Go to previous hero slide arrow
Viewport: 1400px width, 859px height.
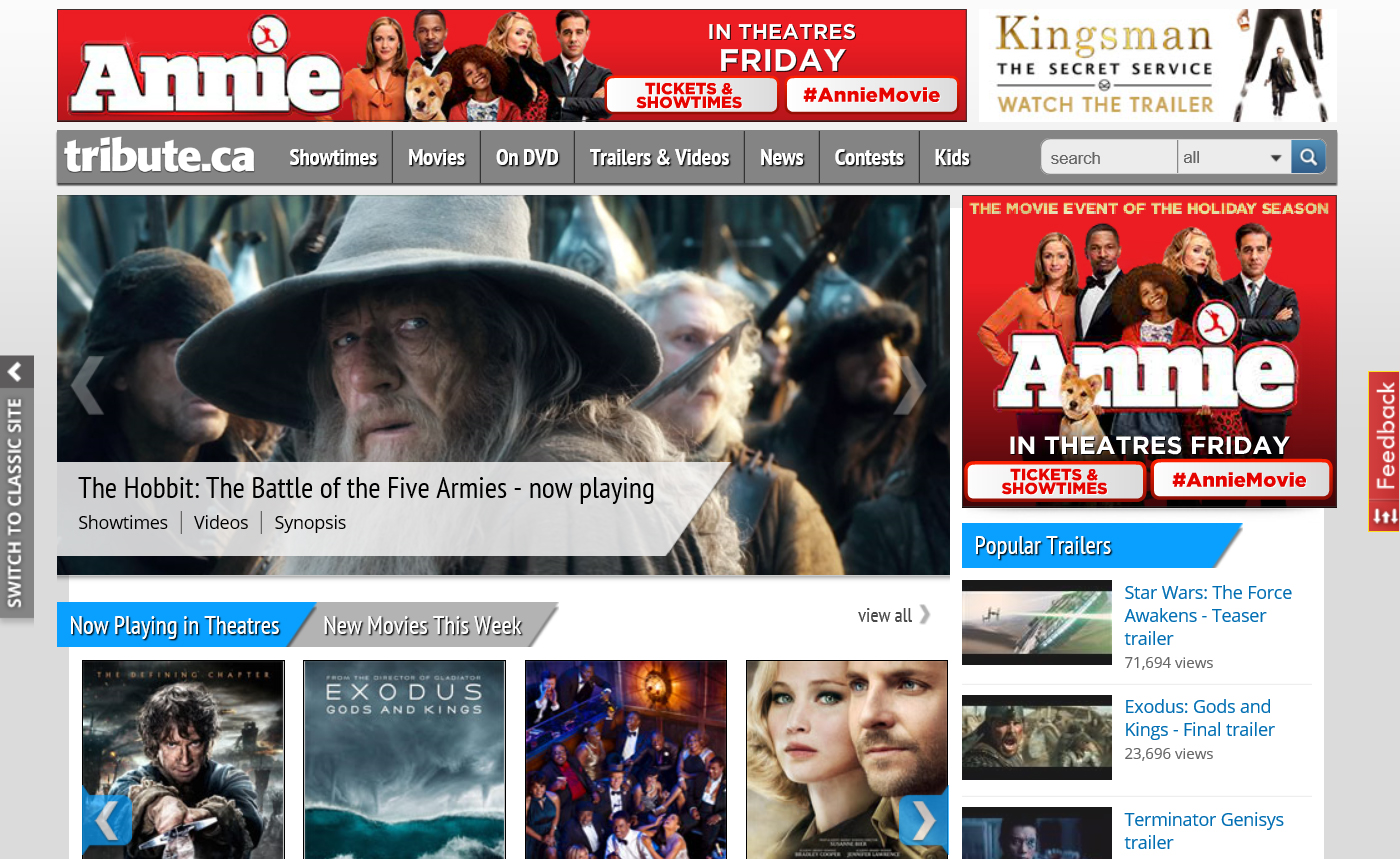87,385
